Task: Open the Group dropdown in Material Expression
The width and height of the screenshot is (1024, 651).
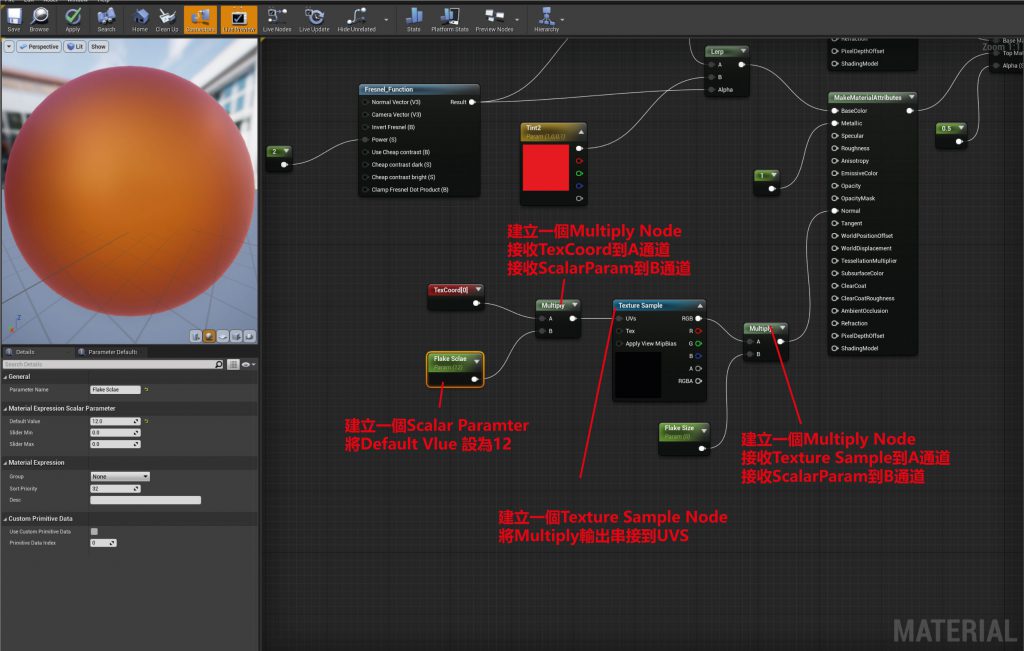Action: pos(119,476)
